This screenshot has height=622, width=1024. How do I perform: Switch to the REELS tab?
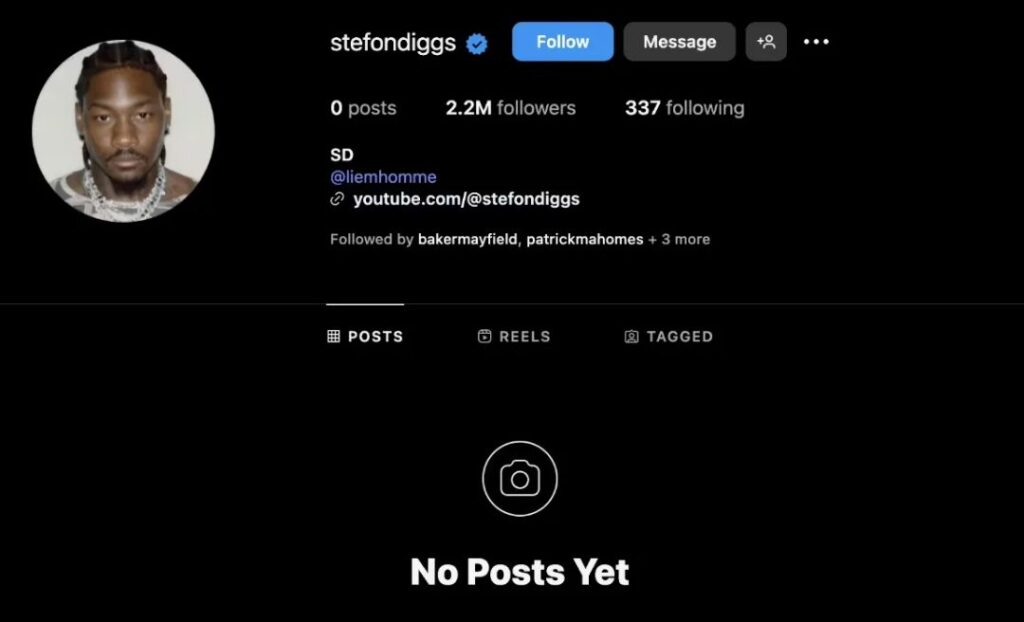[x=514, y=336]
